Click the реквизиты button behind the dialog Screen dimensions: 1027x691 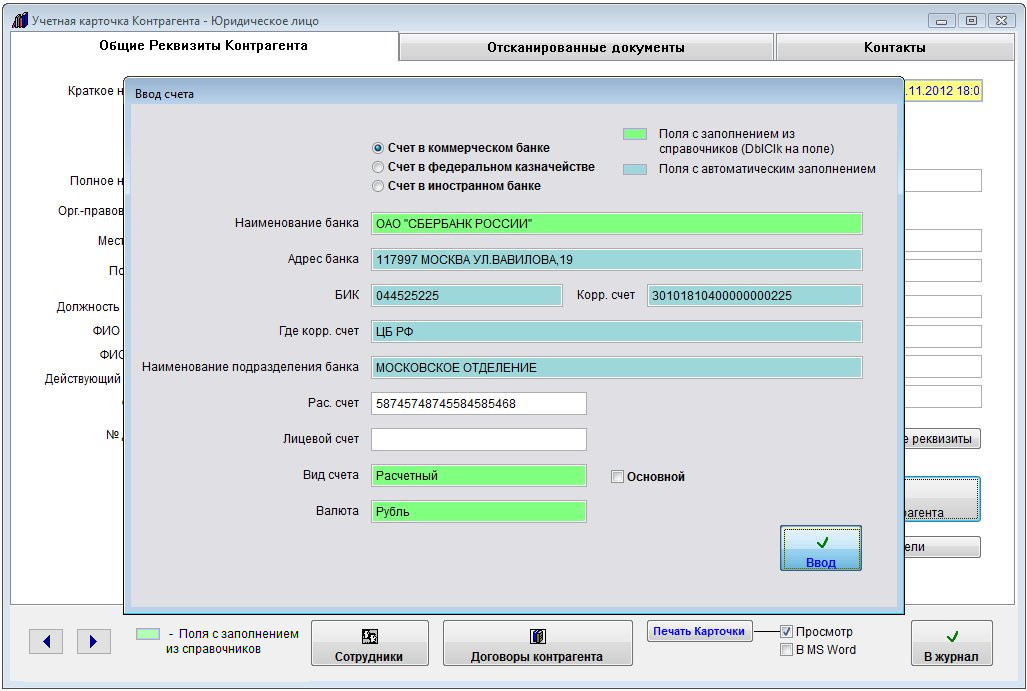(x=943, y=439)
